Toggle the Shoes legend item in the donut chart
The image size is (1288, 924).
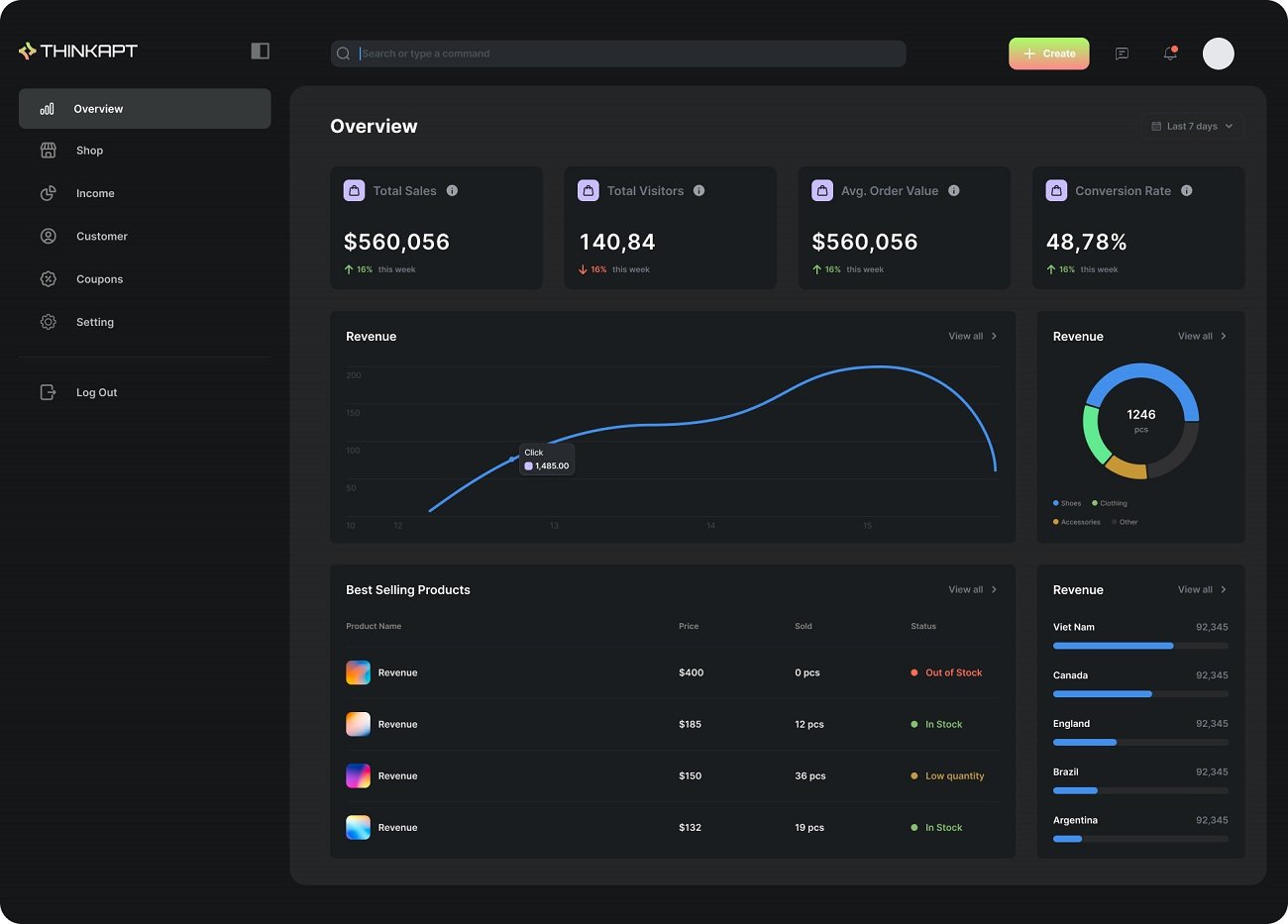pyautogui.click(x=1067, y=503)
